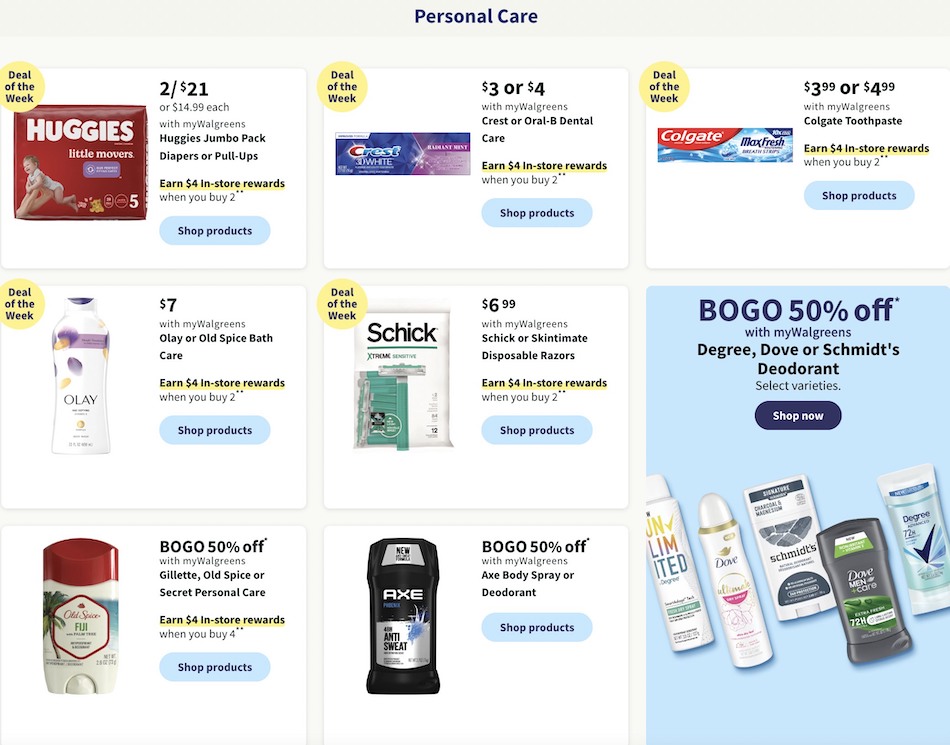950x745 pixels.
Task: Click the Old Spice Fiji deodorant image
Action: click(81, 616)
